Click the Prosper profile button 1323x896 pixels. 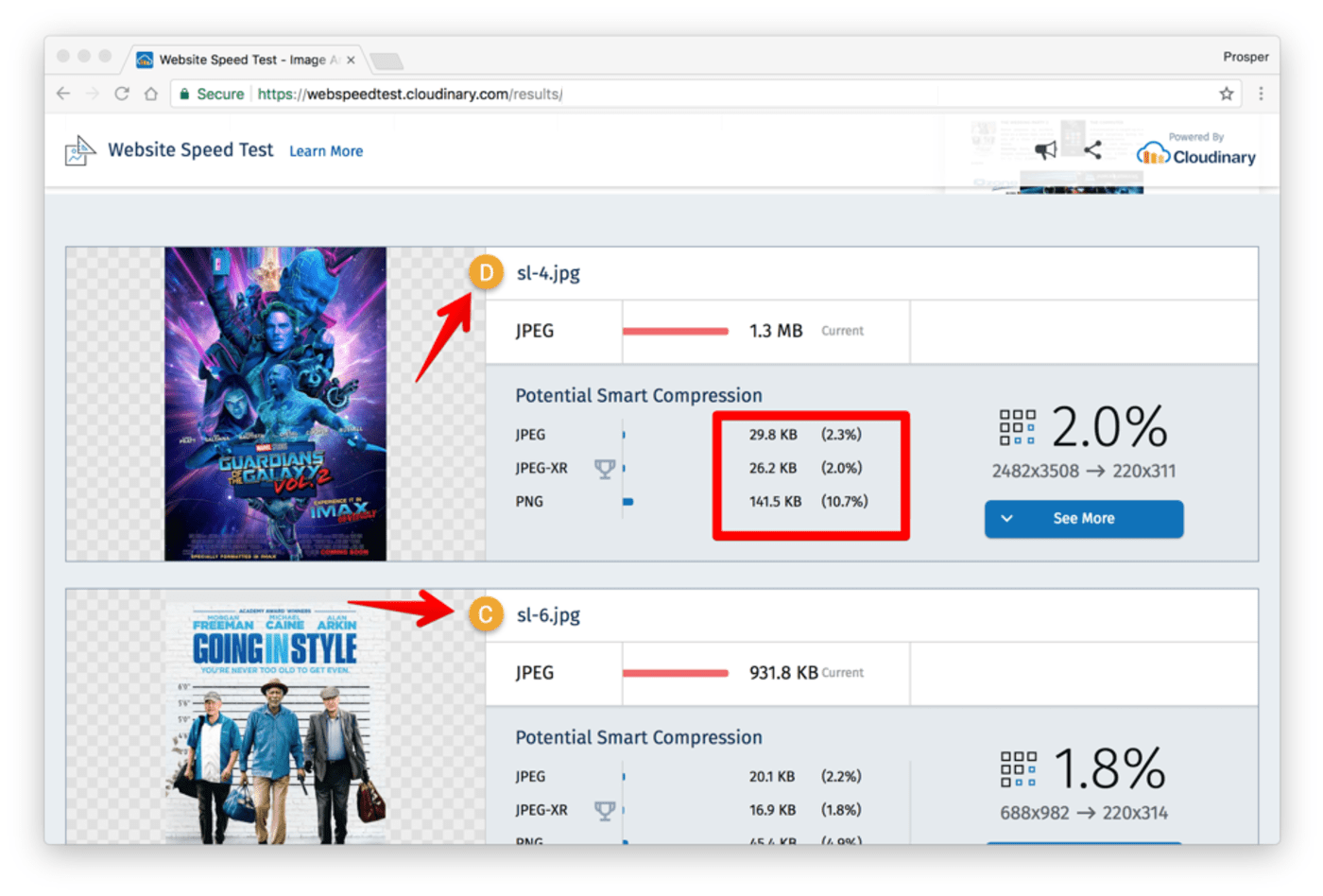[x=1246, y=57]
